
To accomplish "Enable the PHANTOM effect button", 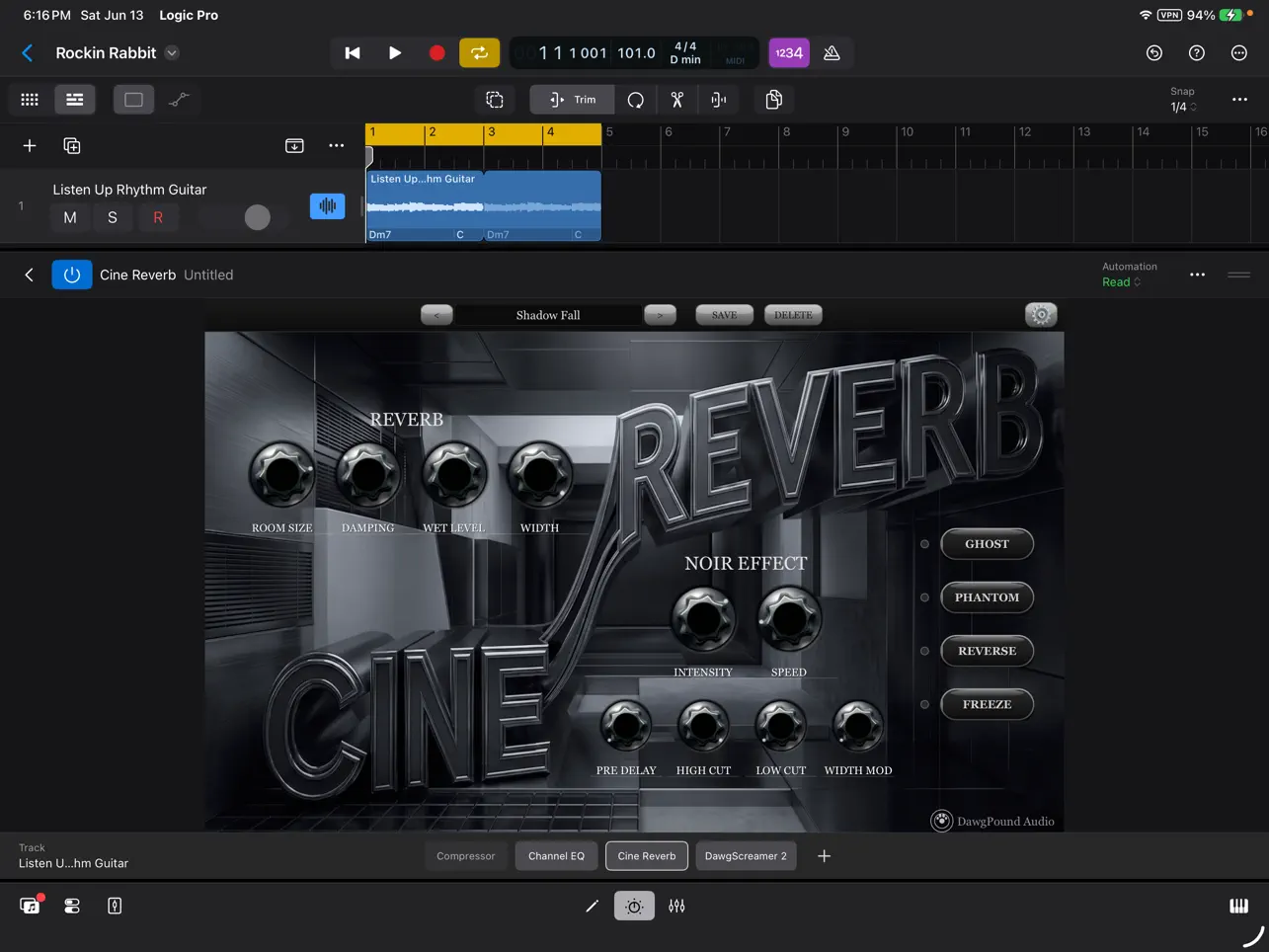I will [x=987, y=597].
